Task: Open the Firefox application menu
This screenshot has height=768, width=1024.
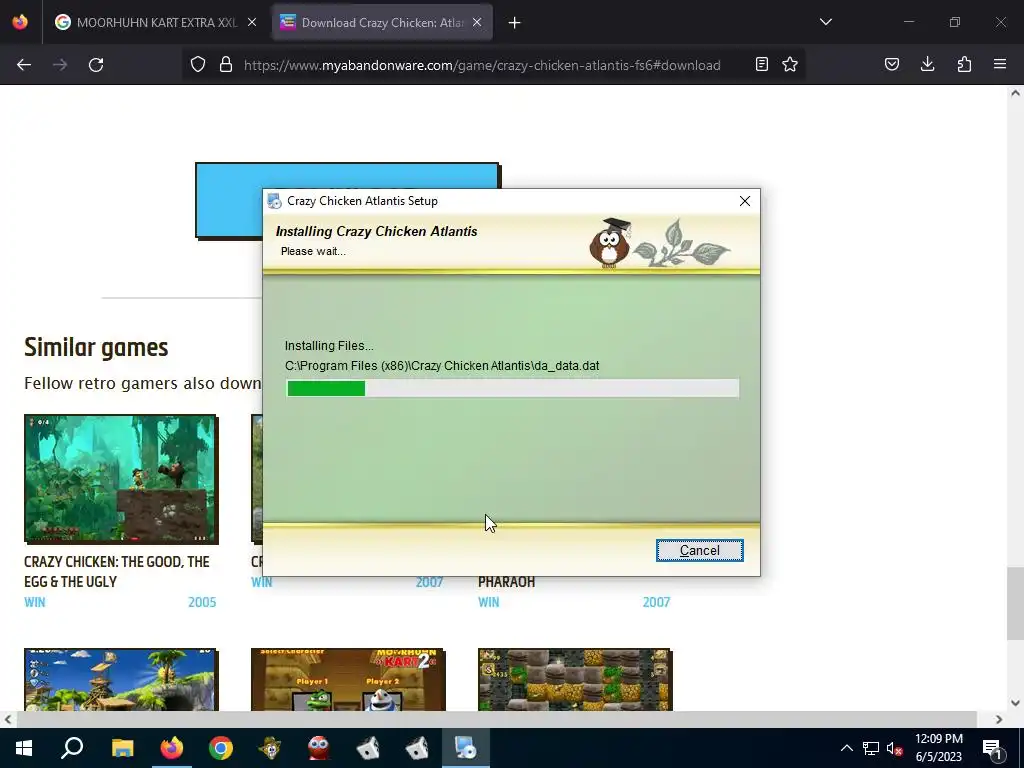Action: pyautogui.click(x=1000, y=64)
